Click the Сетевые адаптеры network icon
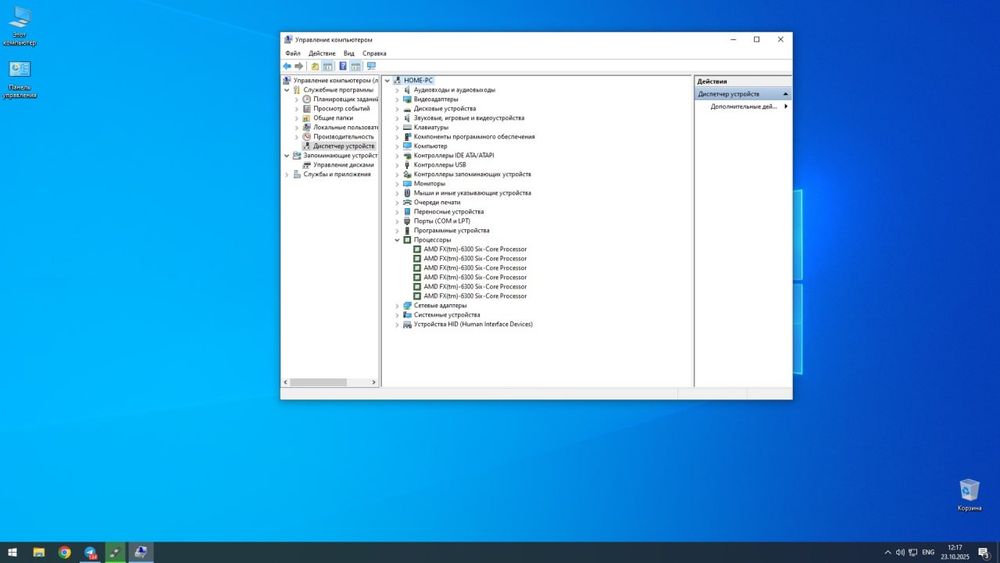The width and height of the screenshot is (1000, 563). tap(407, 305)
